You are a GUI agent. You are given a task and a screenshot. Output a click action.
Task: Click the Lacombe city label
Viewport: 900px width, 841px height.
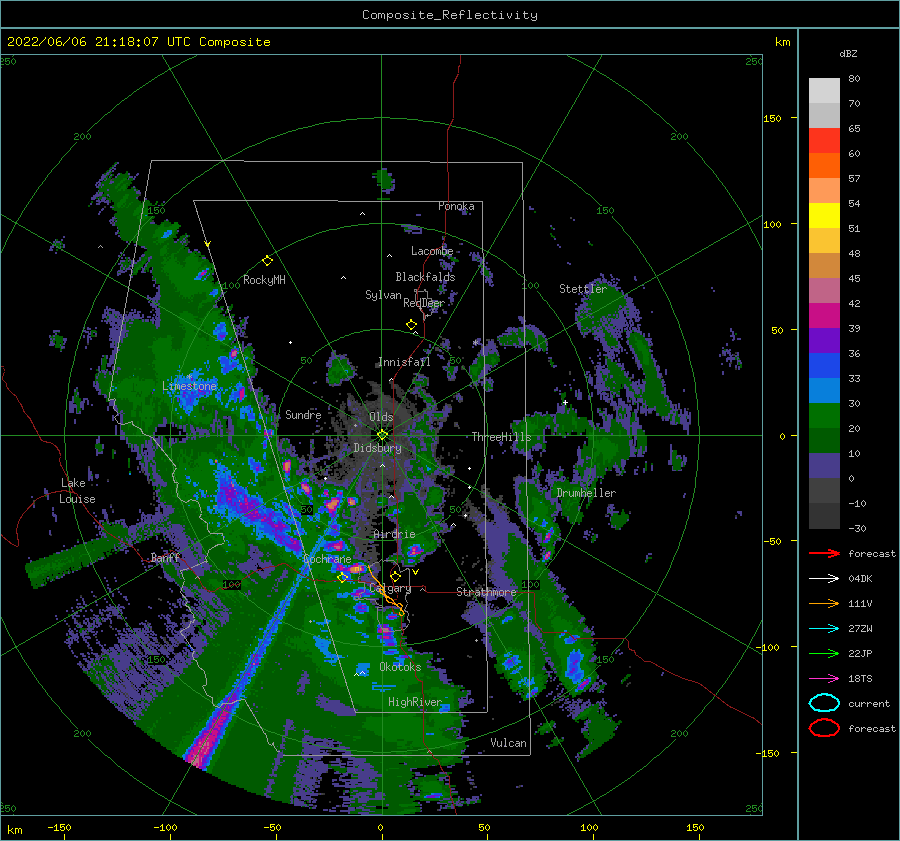click(432, 251)
